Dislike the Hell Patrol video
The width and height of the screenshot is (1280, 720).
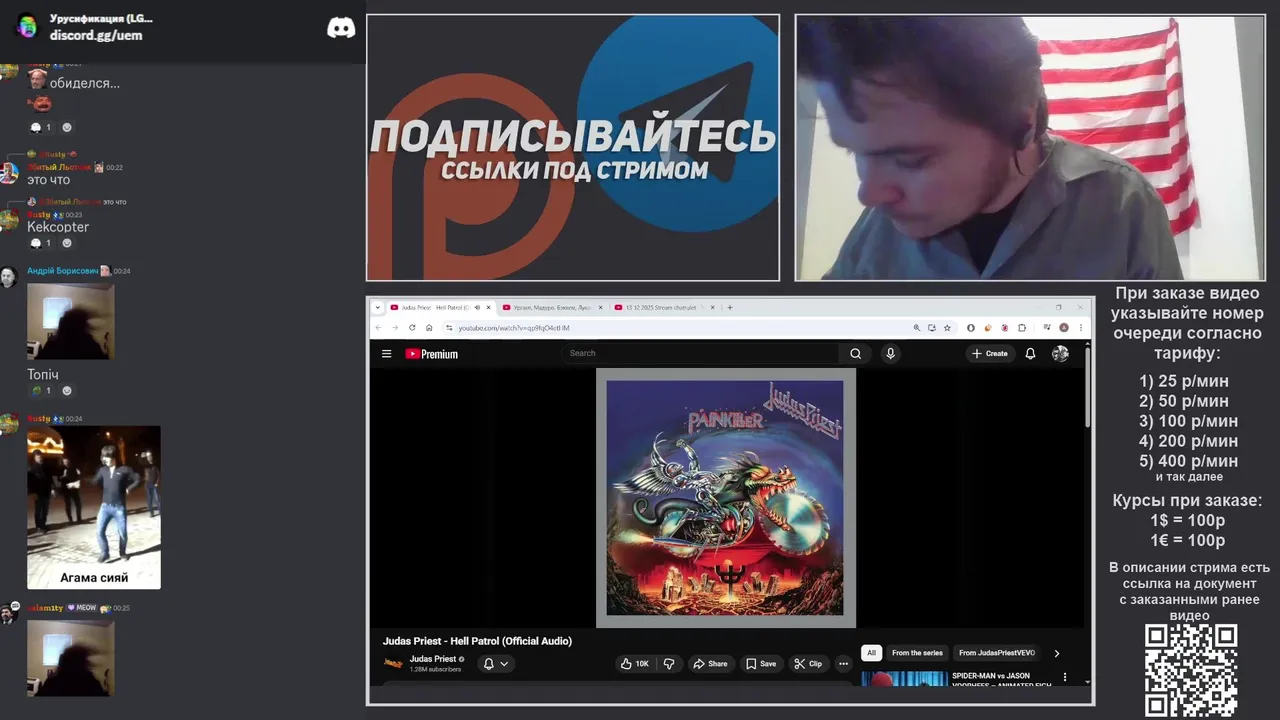tap(669, 663)
